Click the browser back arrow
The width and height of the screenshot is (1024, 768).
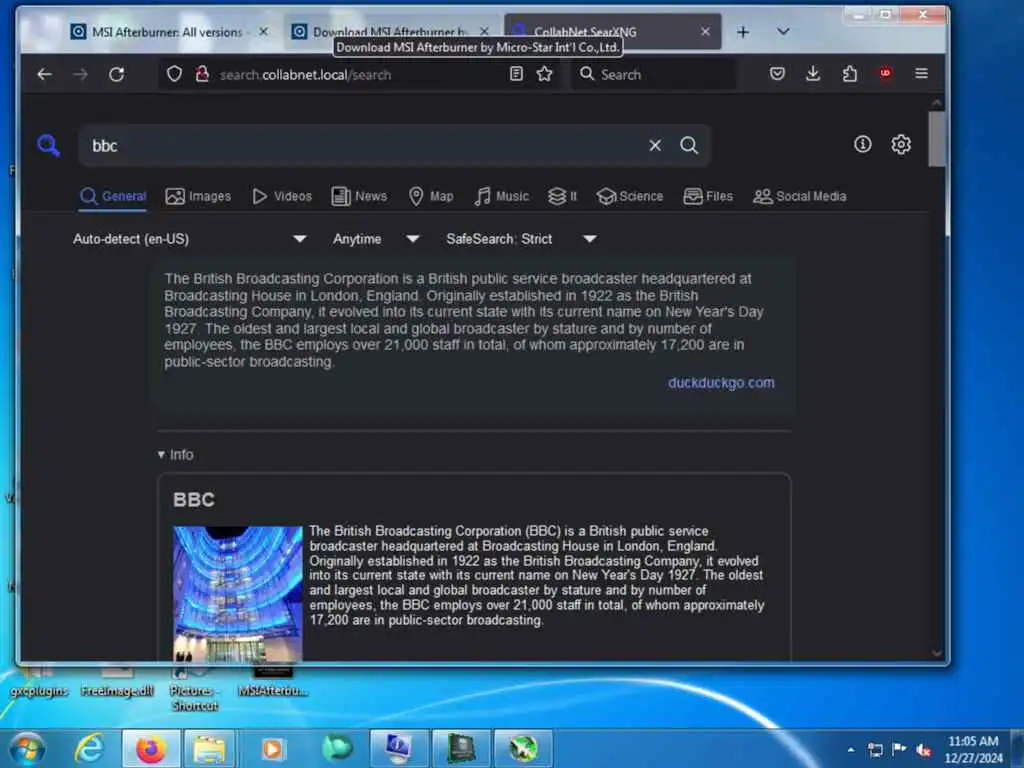(x=44, y=74)
